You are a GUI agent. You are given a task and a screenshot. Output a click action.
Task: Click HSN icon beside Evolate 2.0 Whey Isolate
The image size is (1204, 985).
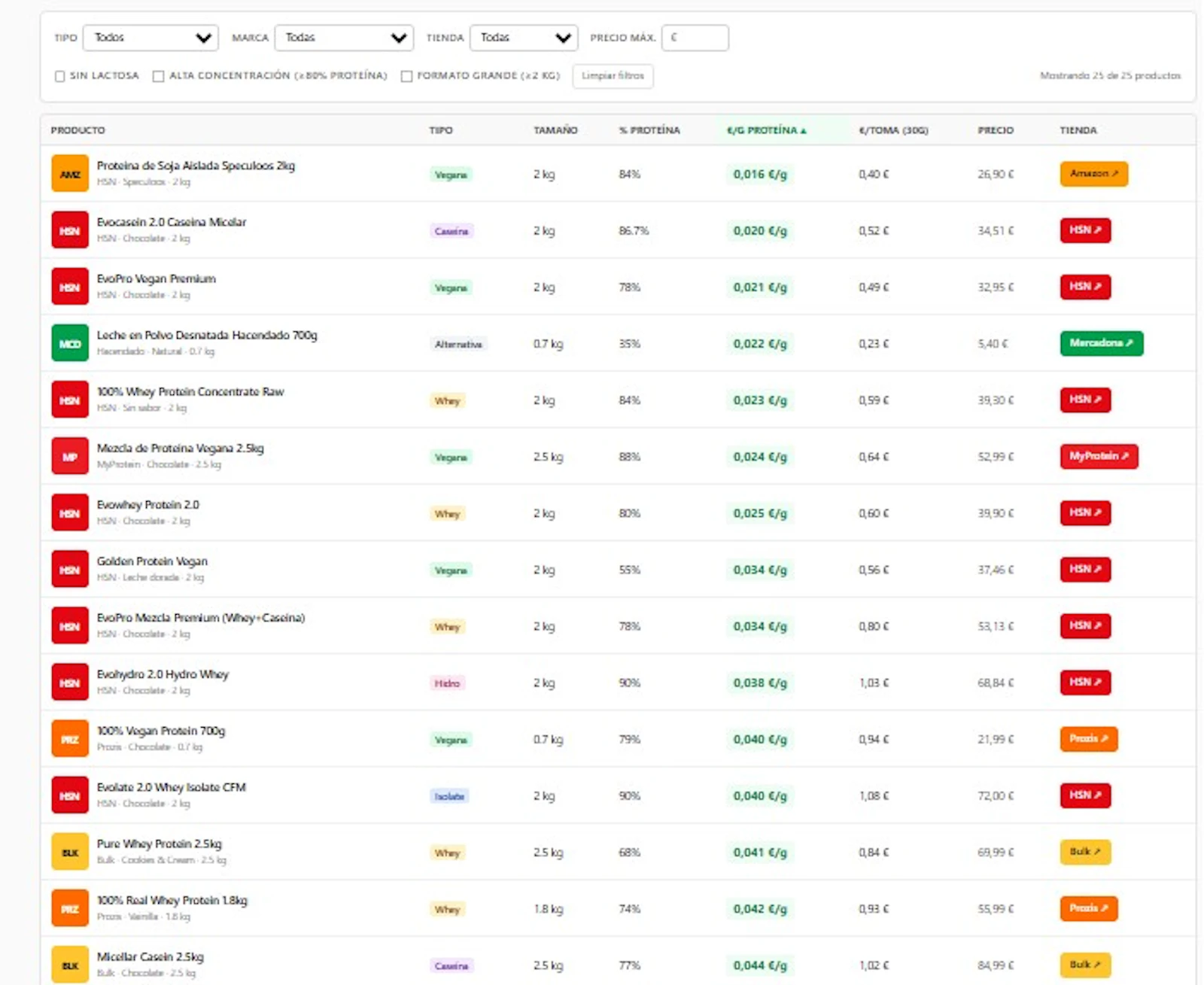[70, 795]
